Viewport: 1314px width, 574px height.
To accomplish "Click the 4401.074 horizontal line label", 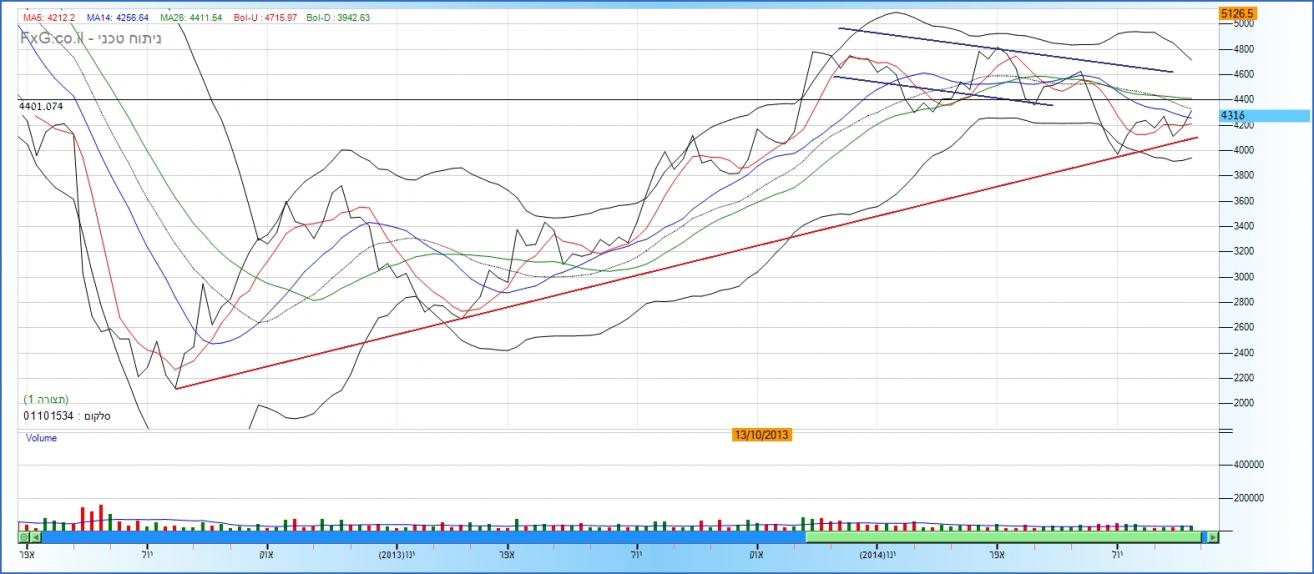I will [41, 105].
